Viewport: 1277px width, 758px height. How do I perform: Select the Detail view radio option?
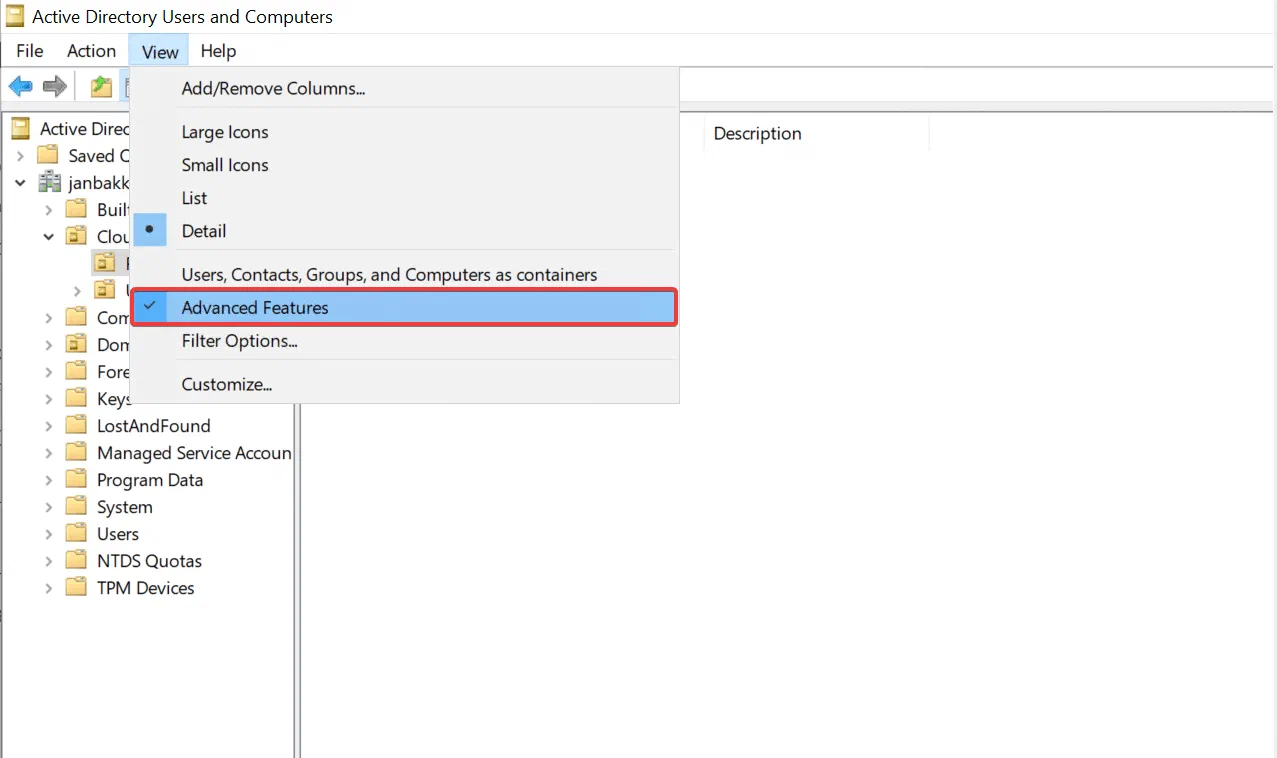pos(405,231)
